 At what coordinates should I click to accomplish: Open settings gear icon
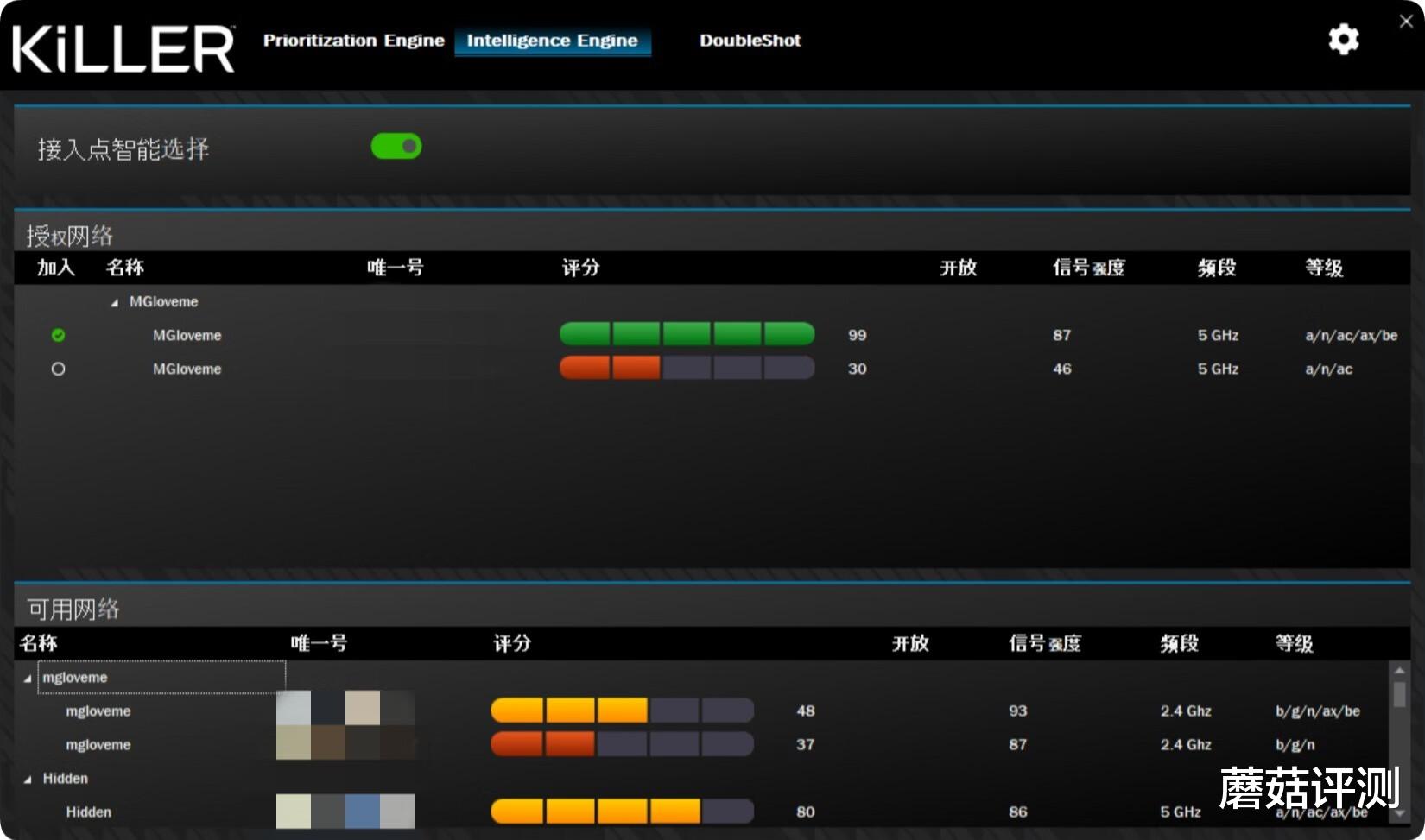coord(1343,40)
